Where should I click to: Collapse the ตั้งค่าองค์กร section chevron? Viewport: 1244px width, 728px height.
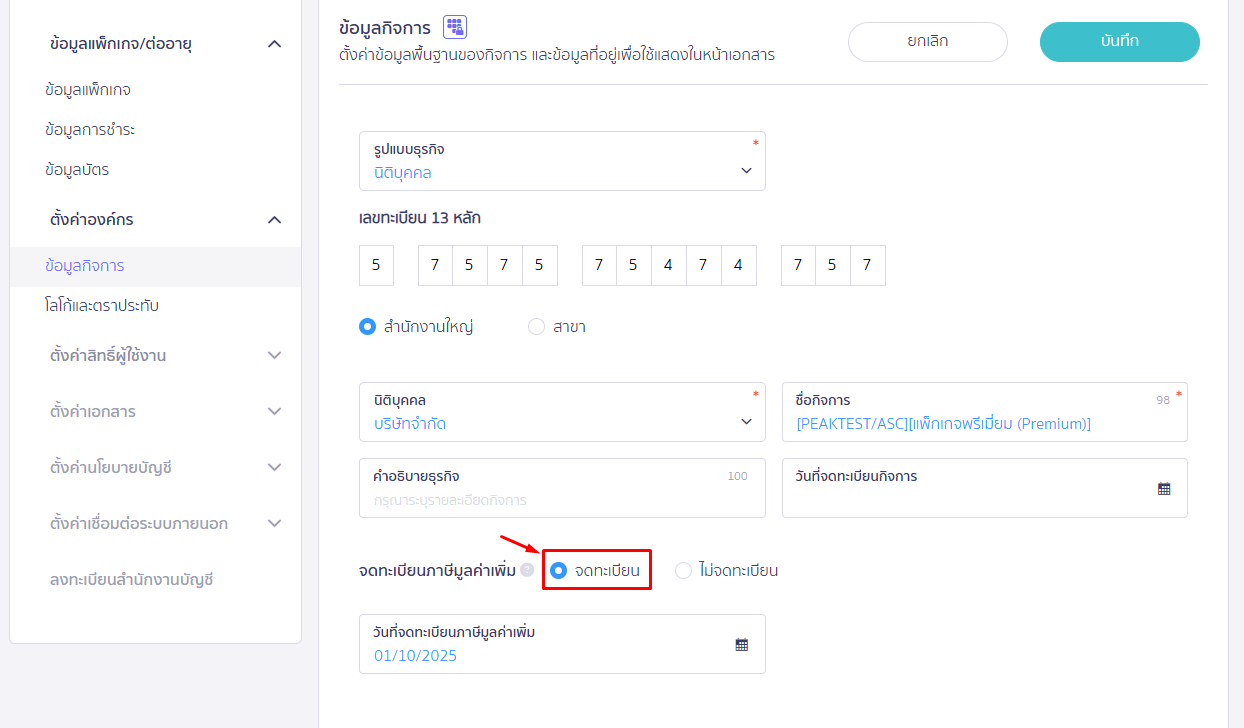pos(275,220)
